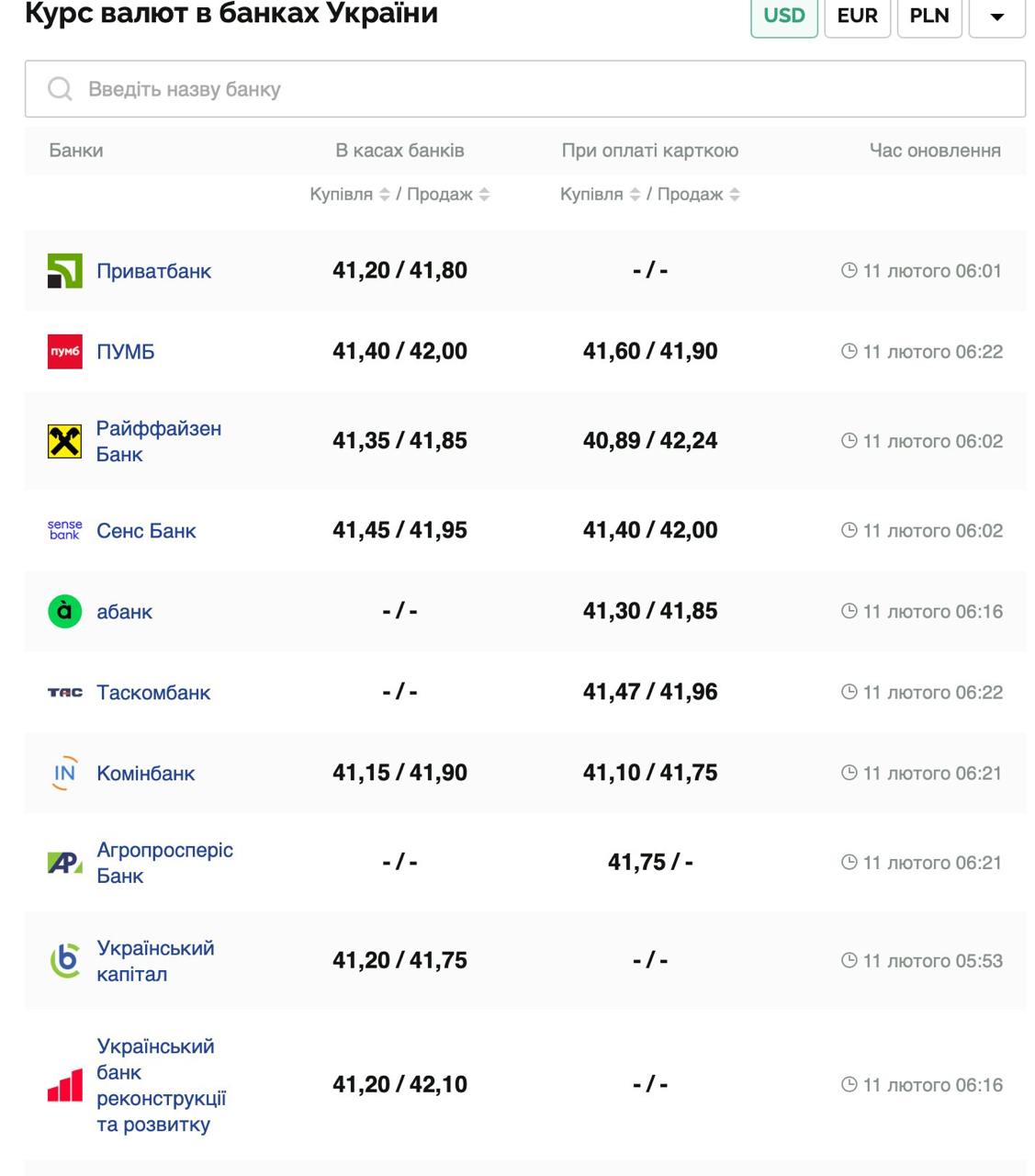Click the Sense Bank logo icon
The width and height of the screenshot is (1035, 1176).
point(64,530)
